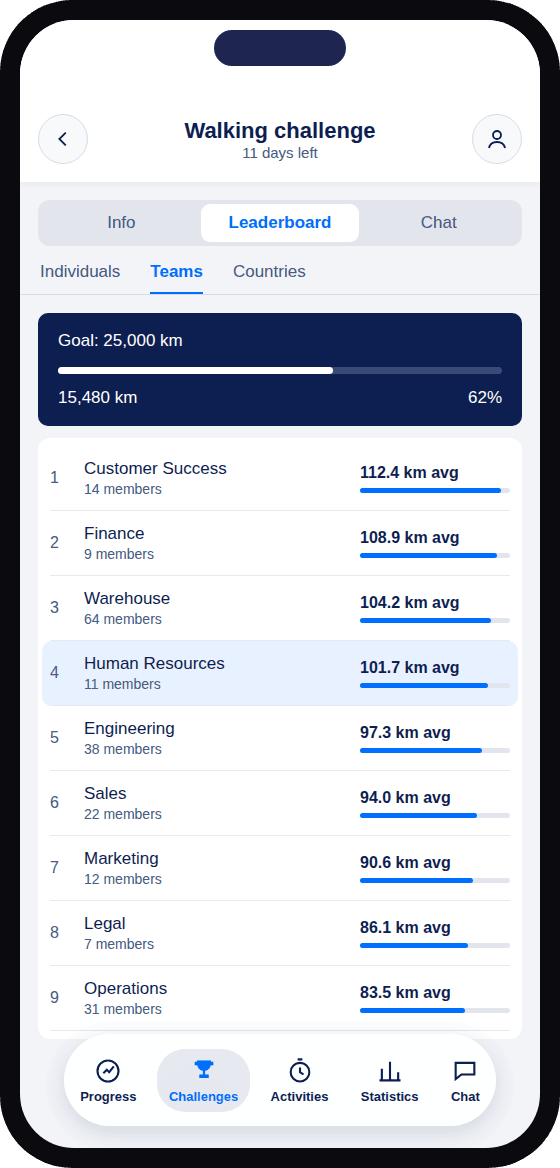Click the 104.2 km avg value
560x1168 pixels.
point(409,602)
